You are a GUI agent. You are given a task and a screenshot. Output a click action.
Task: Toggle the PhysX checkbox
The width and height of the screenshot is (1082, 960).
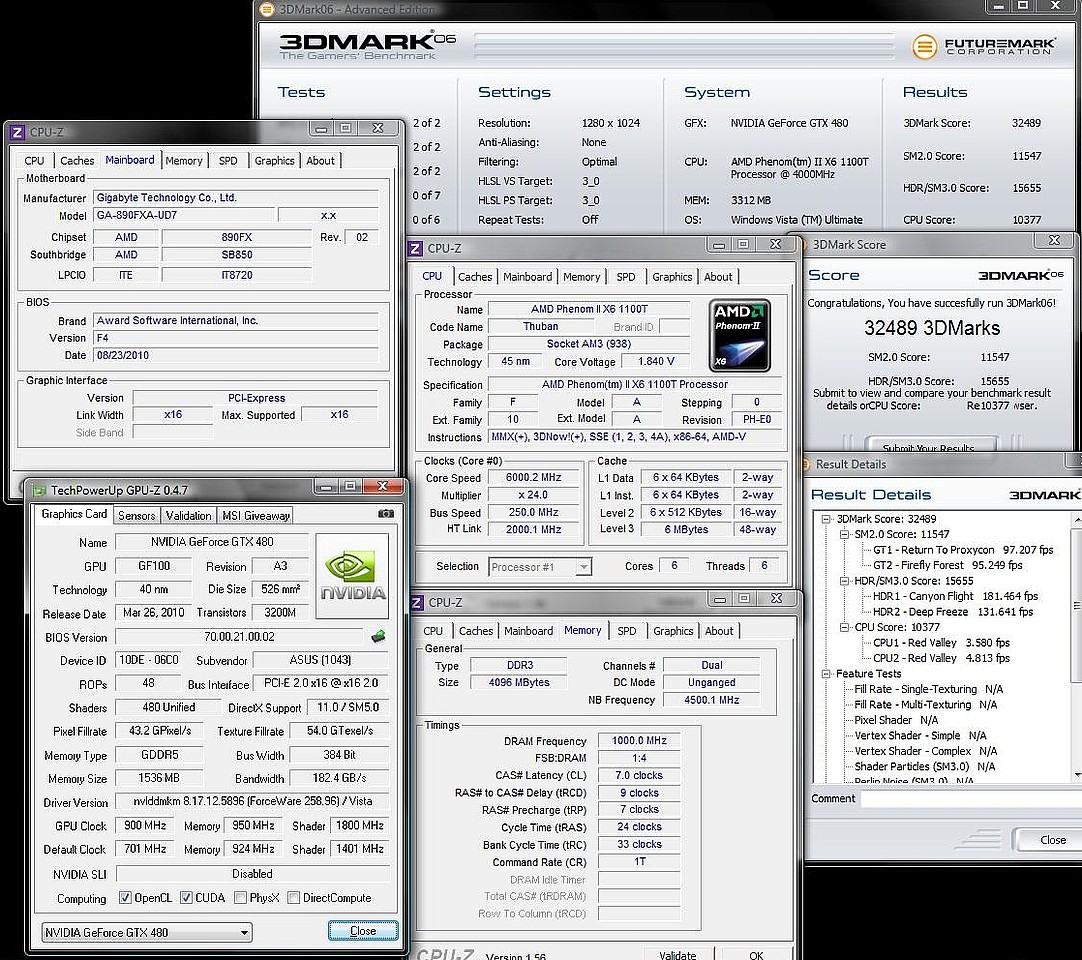[x=240, y=898]
